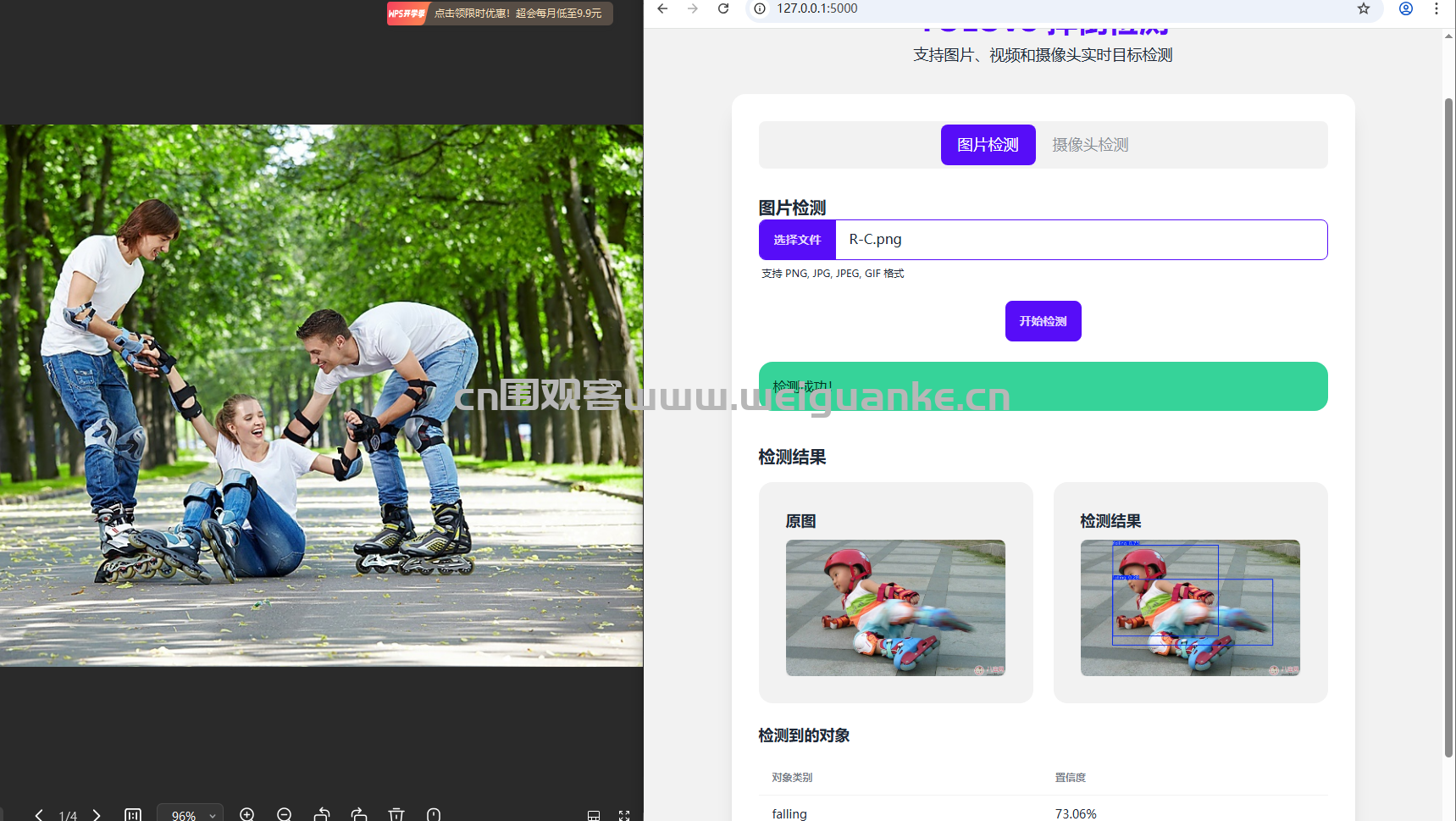Enter fullscreen mode in image viewer

(x=624, y=815)
